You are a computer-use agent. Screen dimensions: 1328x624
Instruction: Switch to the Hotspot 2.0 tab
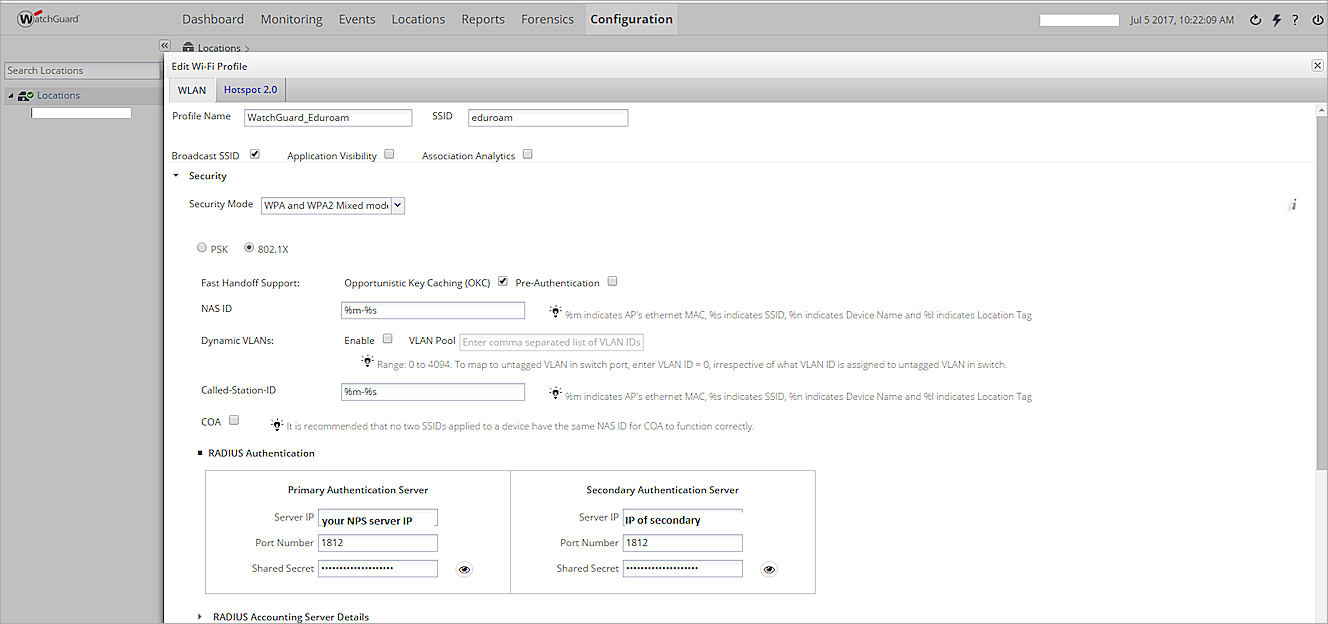(x=249, y=89)
